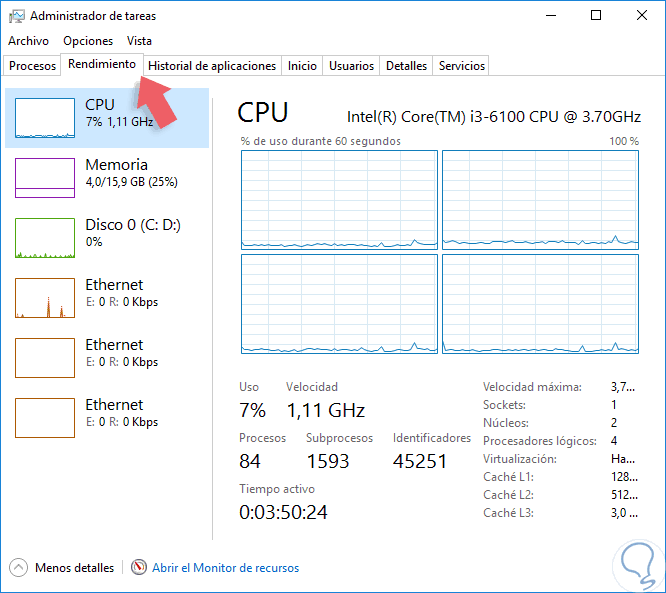Click the Resource Monitor icon at bottom
This screenshot has width=666, height=593.
click(138, 567)
